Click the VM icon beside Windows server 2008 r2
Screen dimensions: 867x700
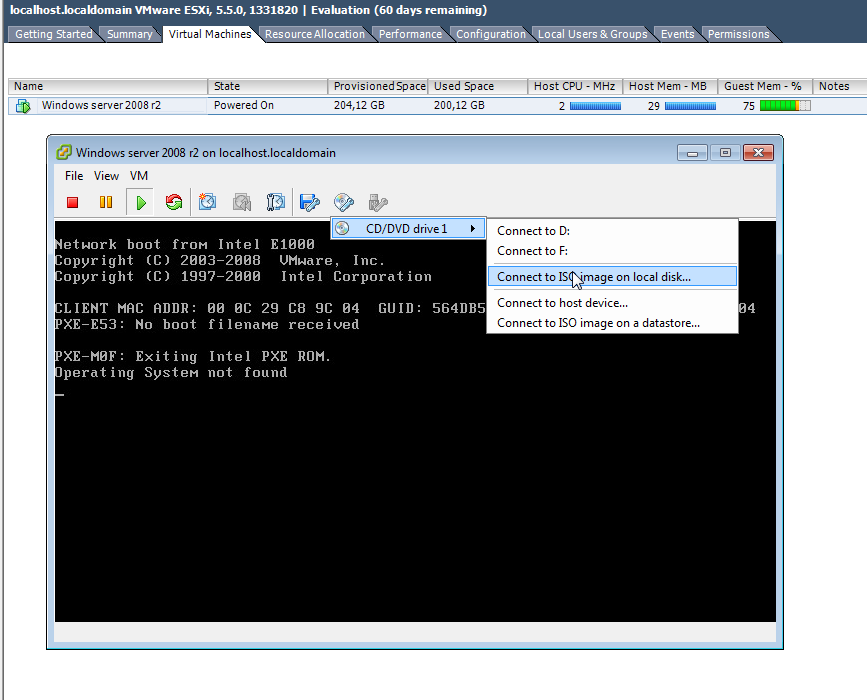click(x=23, y=106)
